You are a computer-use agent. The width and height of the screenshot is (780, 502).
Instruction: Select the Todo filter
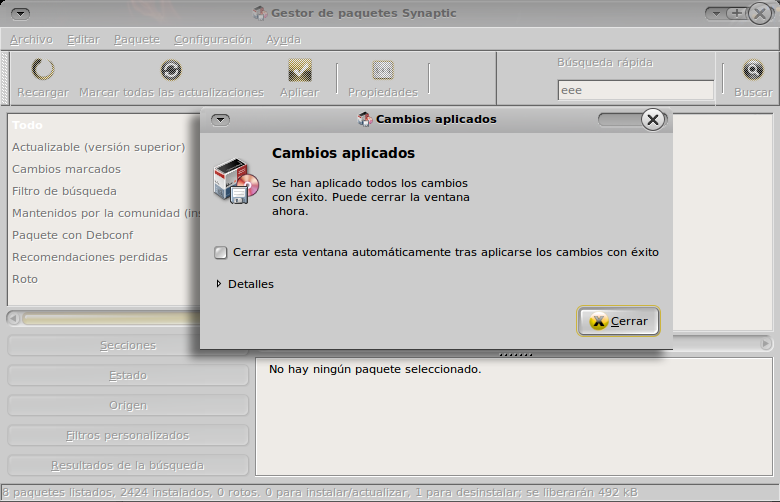[x=104, y=125]
